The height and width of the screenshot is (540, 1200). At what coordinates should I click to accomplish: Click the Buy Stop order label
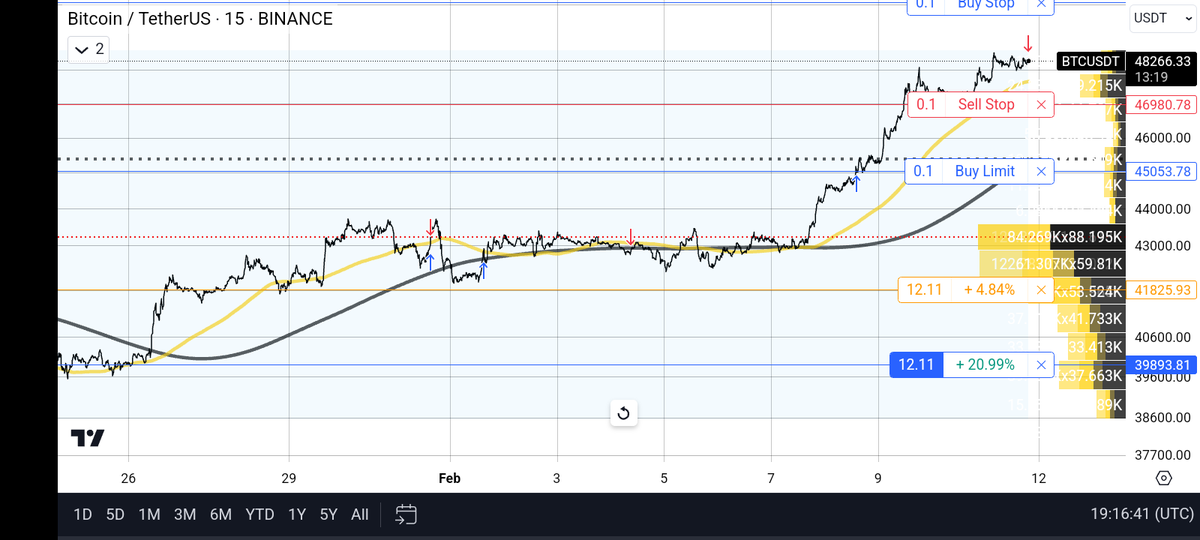click(x=986, y=4)
